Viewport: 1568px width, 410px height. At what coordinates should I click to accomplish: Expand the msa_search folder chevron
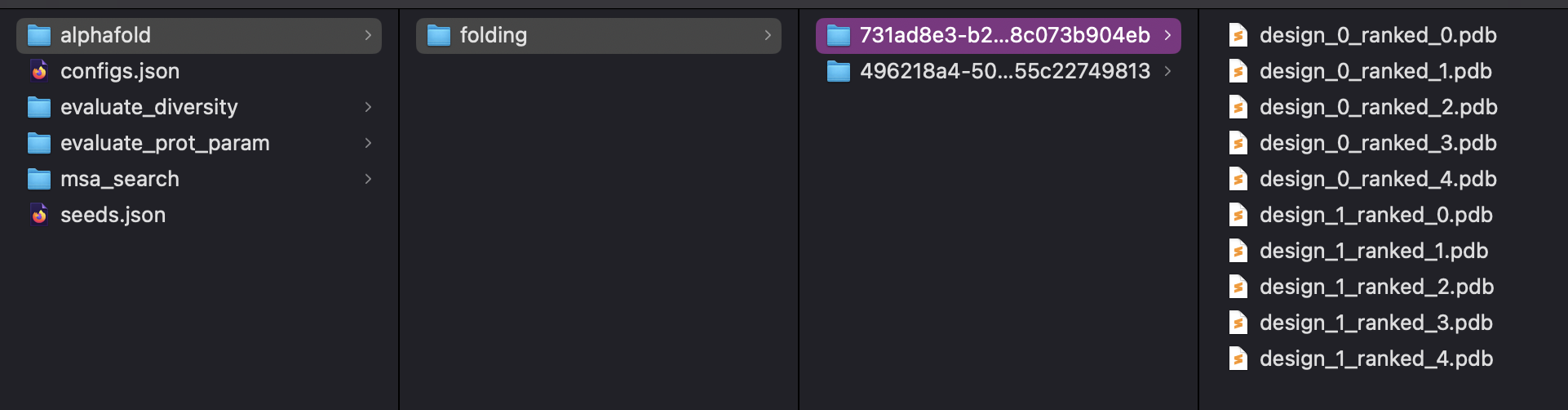pos(368,179)
